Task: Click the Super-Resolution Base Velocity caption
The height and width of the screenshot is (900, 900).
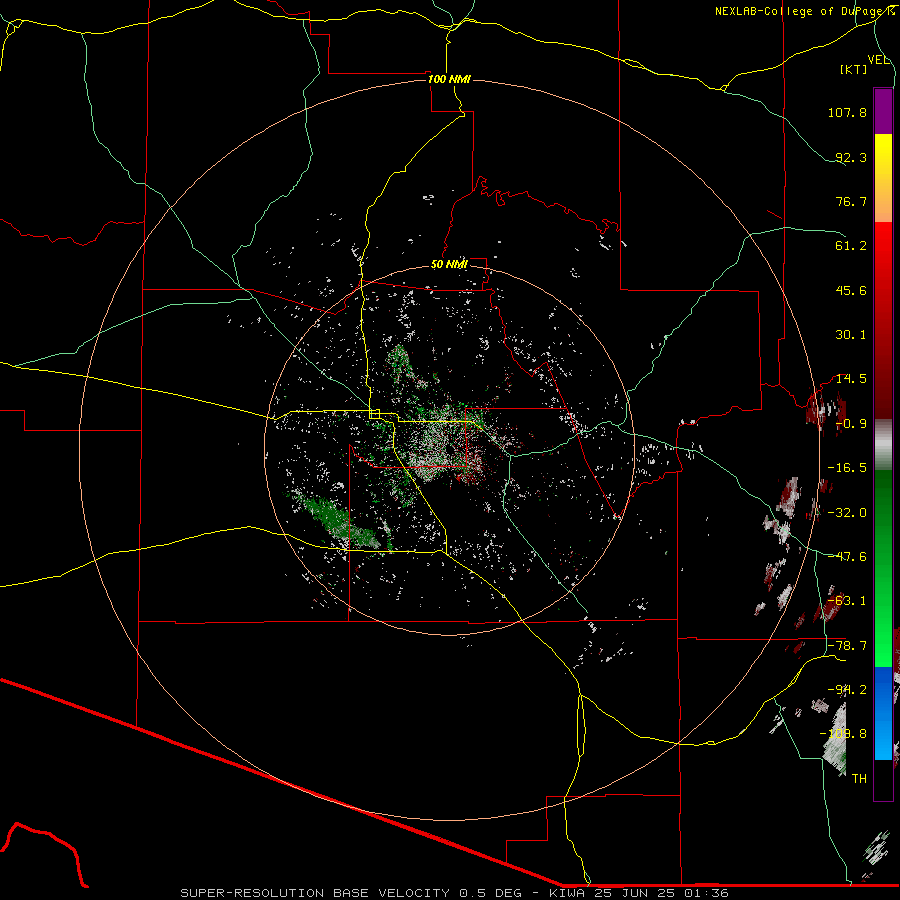Action: click(455, 893)
